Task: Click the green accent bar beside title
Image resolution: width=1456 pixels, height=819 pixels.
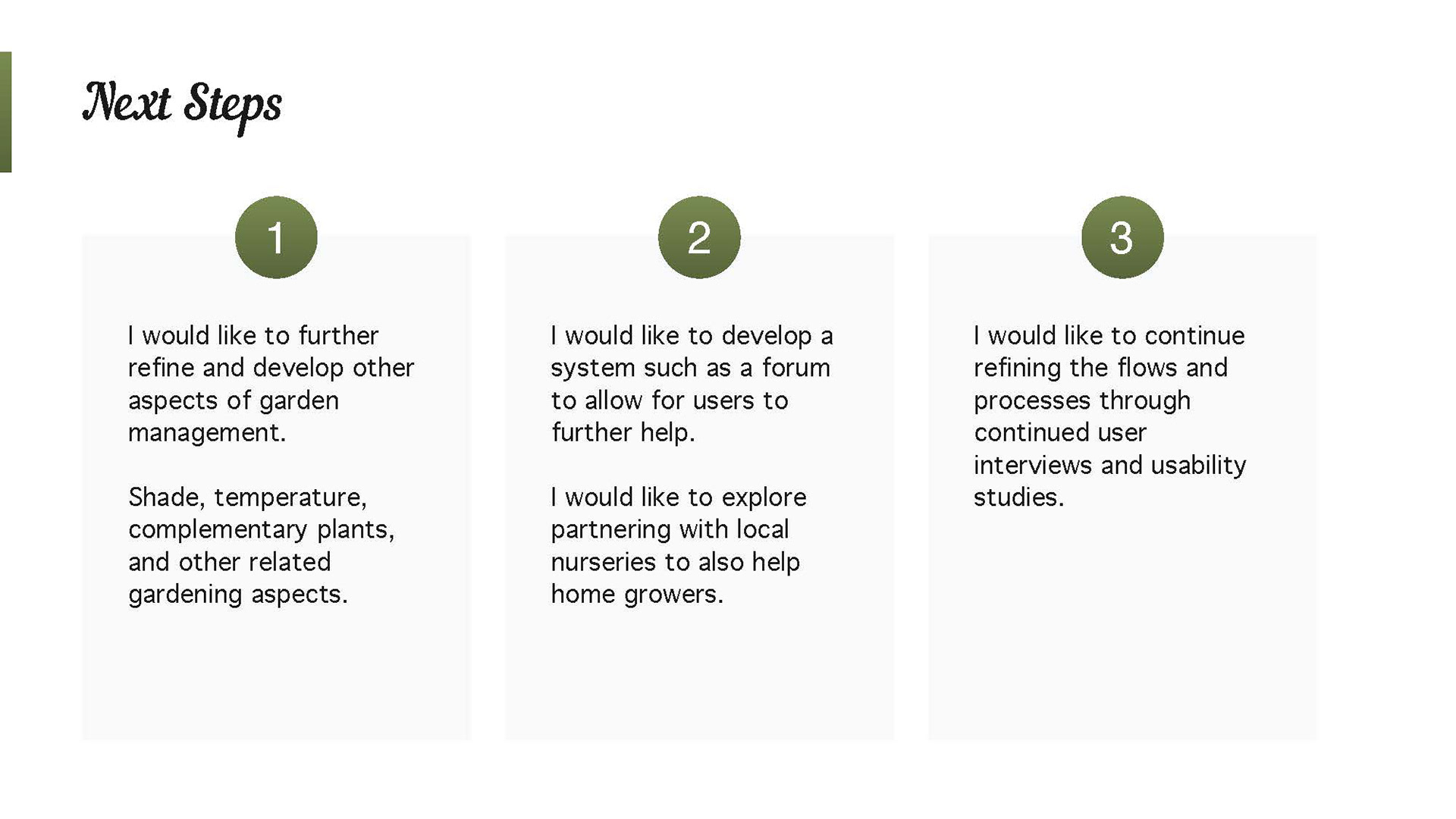Action: pyautogui.click(x=5, y=112)
